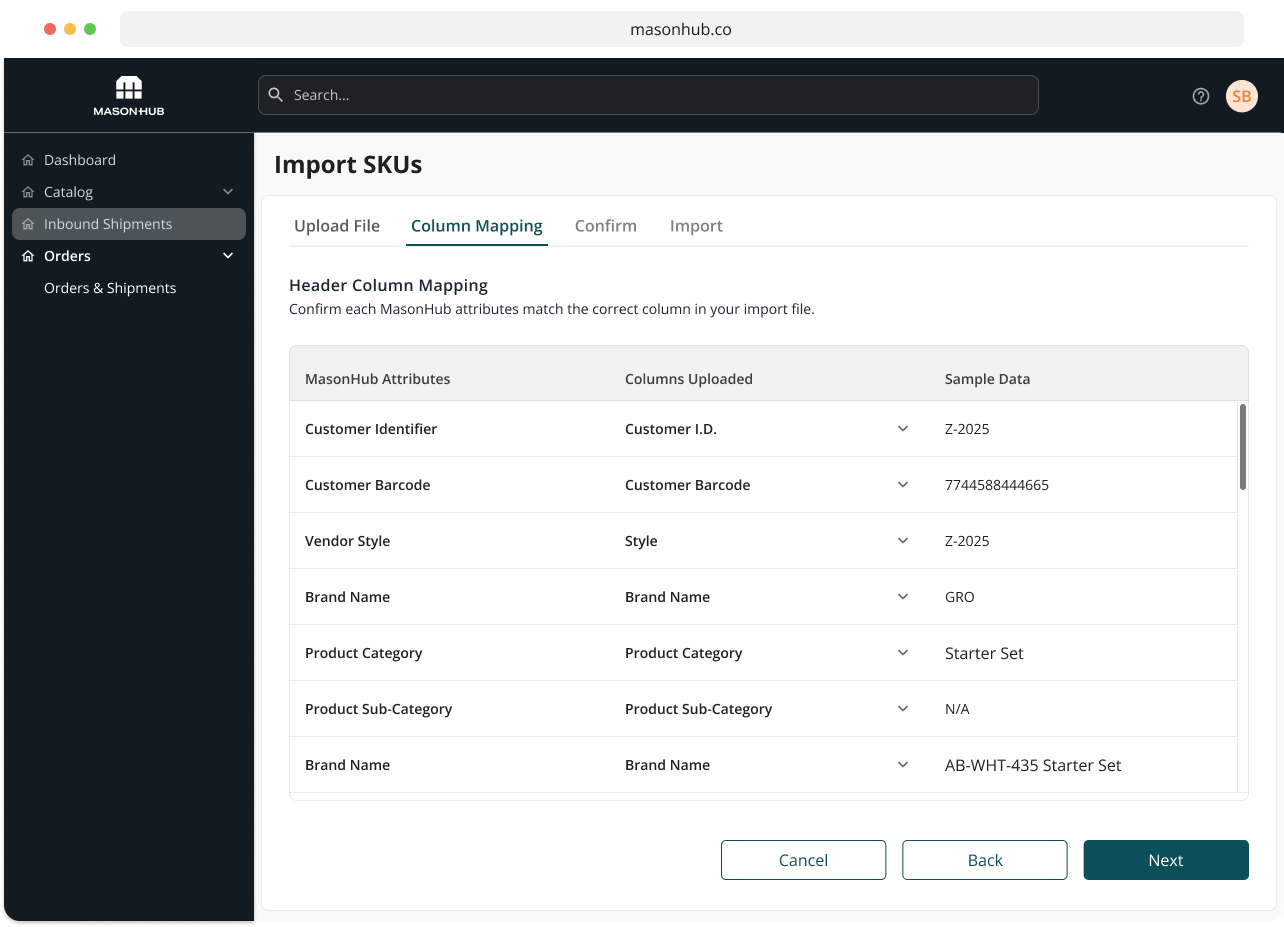Cancel the SKU import
Screen dimensions: 1284x927
coord(803,859)
